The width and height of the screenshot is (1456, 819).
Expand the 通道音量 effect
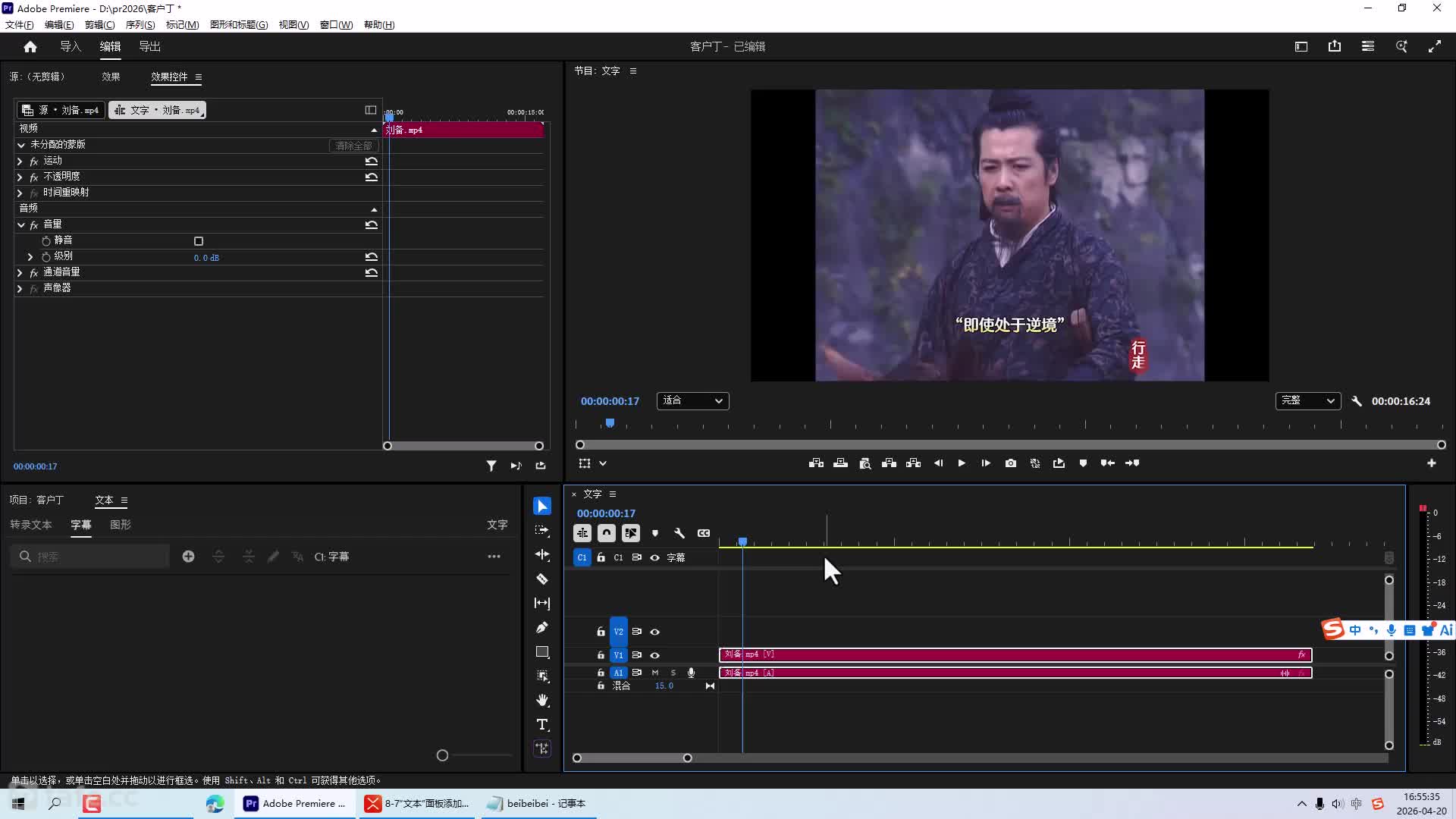20,272
